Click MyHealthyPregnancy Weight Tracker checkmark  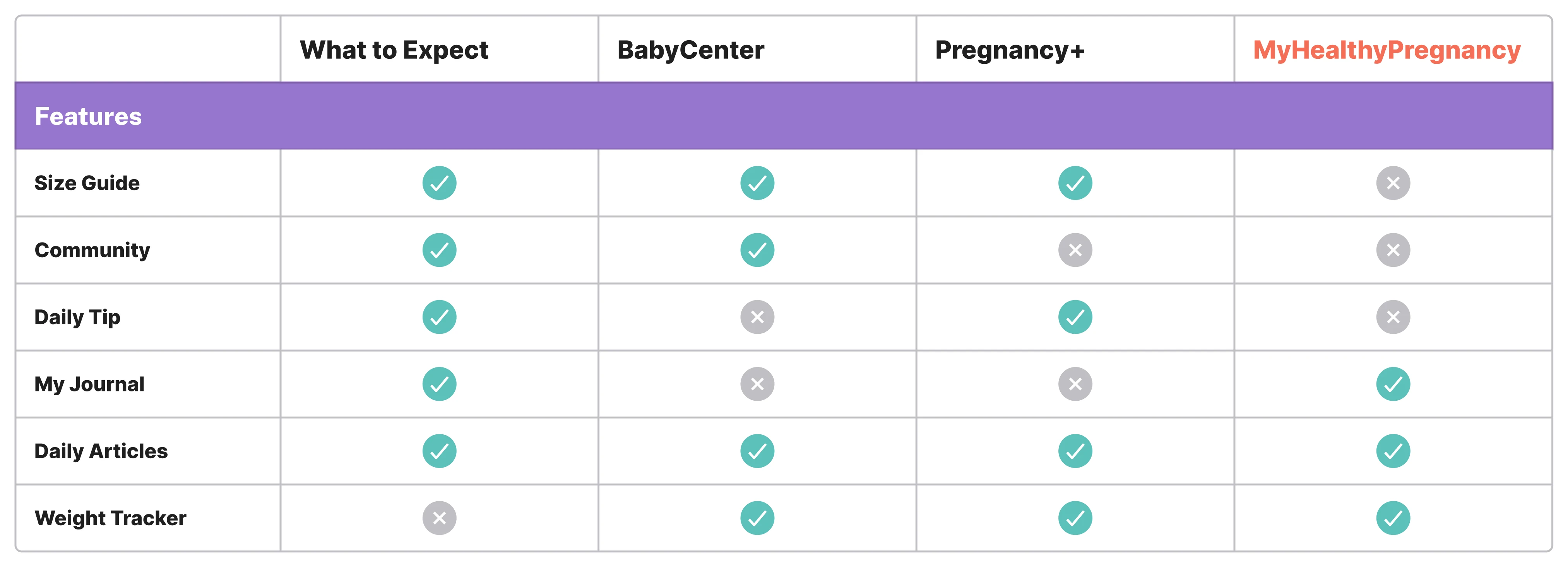click(x=1393, y=518)
